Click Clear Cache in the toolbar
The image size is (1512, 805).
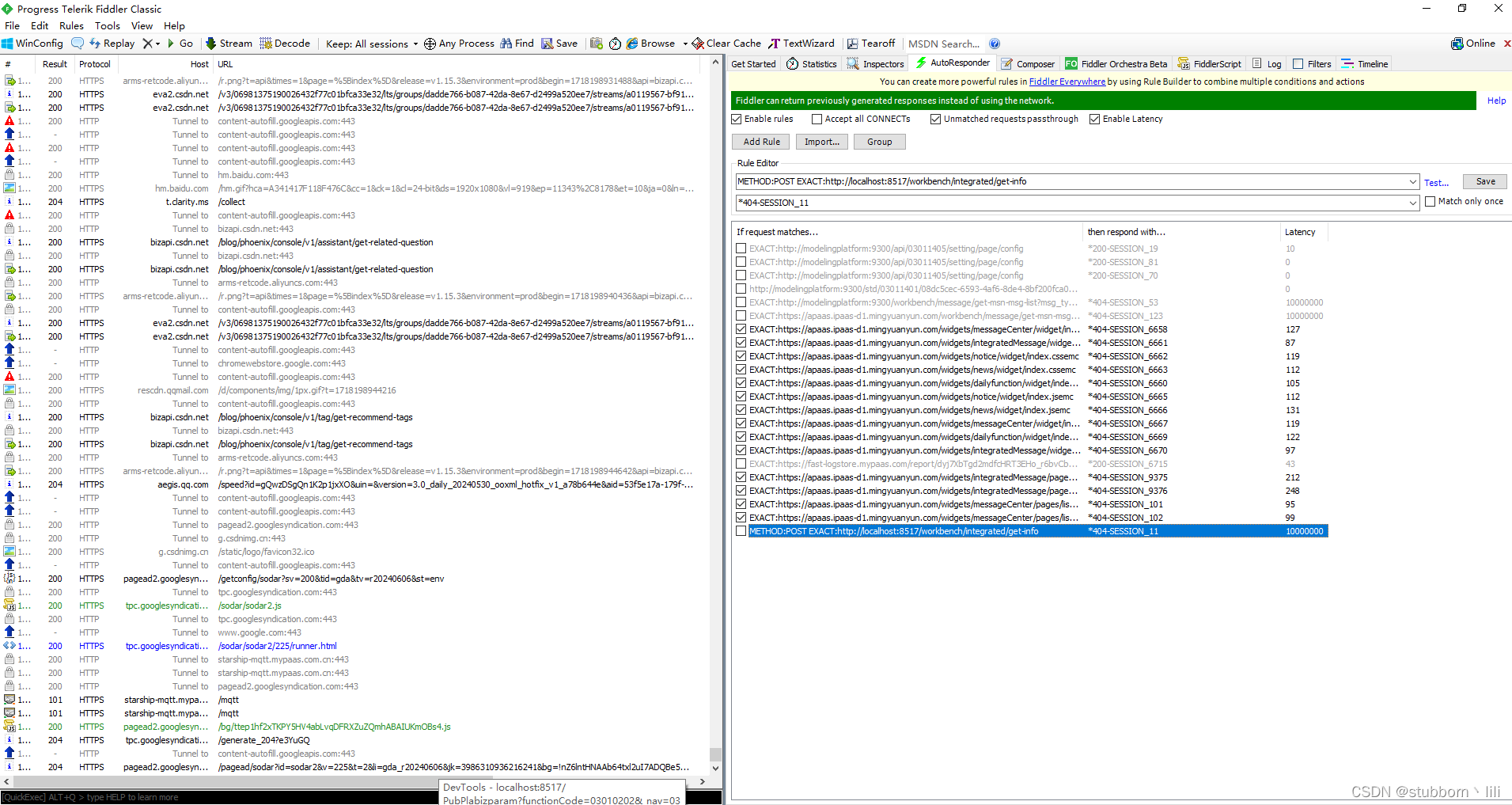726,44
